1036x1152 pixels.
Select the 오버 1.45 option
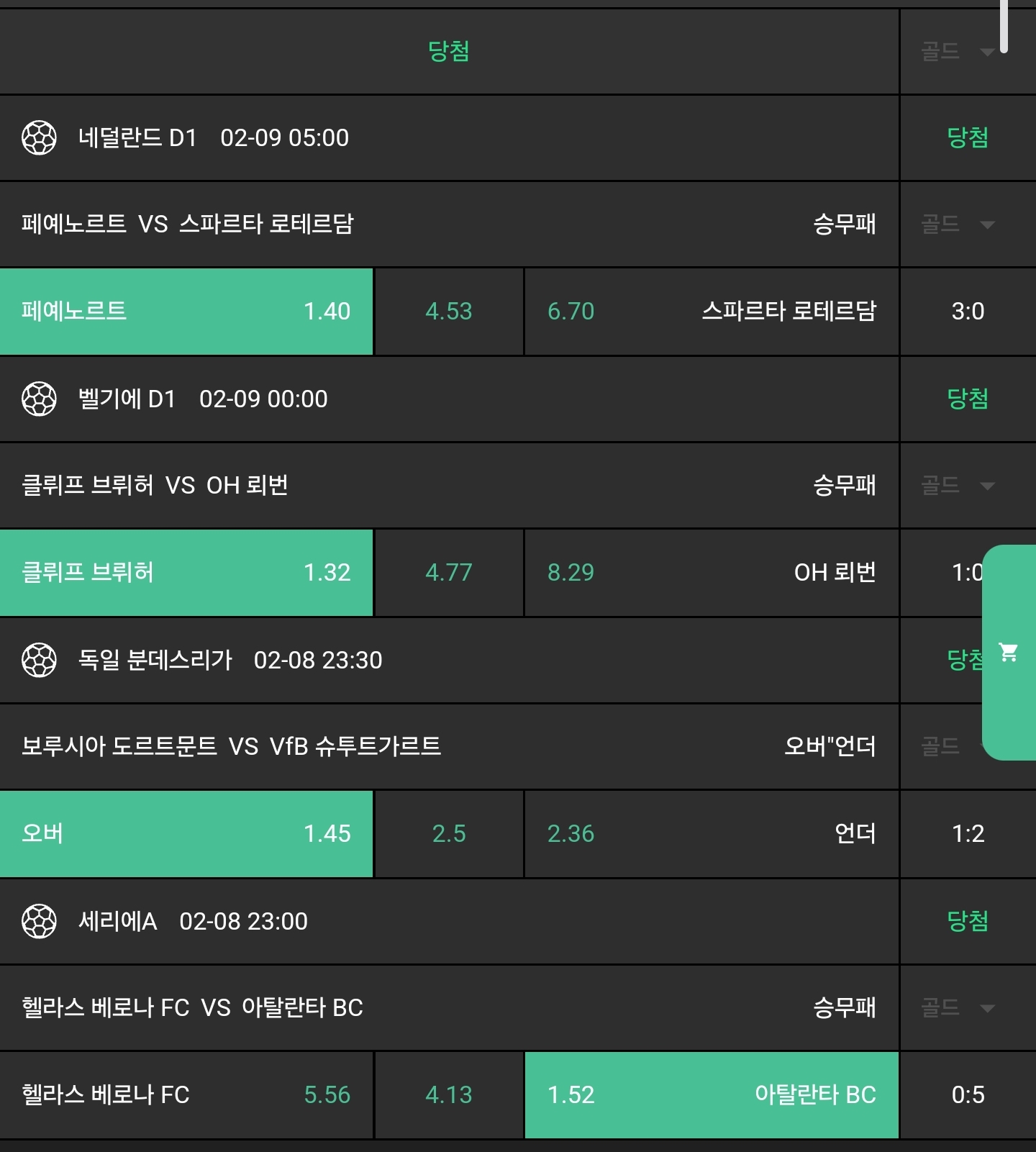pos(186,834)
